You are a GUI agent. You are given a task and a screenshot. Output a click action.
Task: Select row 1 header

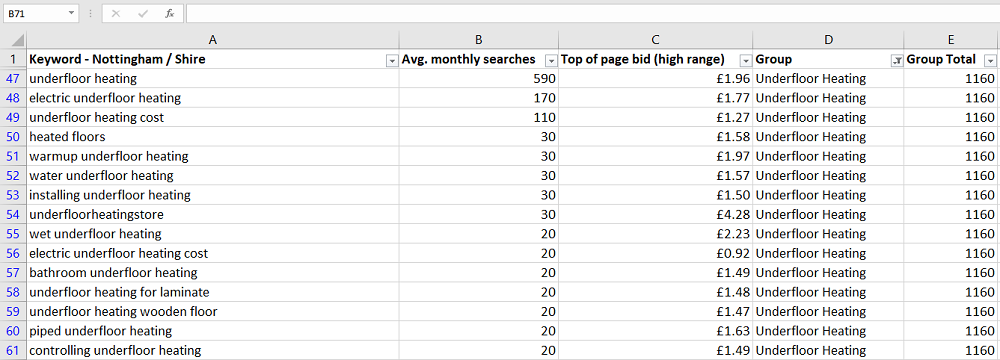tap(13, 59)
